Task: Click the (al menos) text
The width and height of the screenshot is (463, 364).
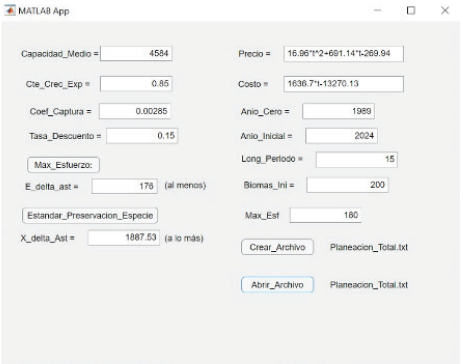Action: tap(185, 185)
